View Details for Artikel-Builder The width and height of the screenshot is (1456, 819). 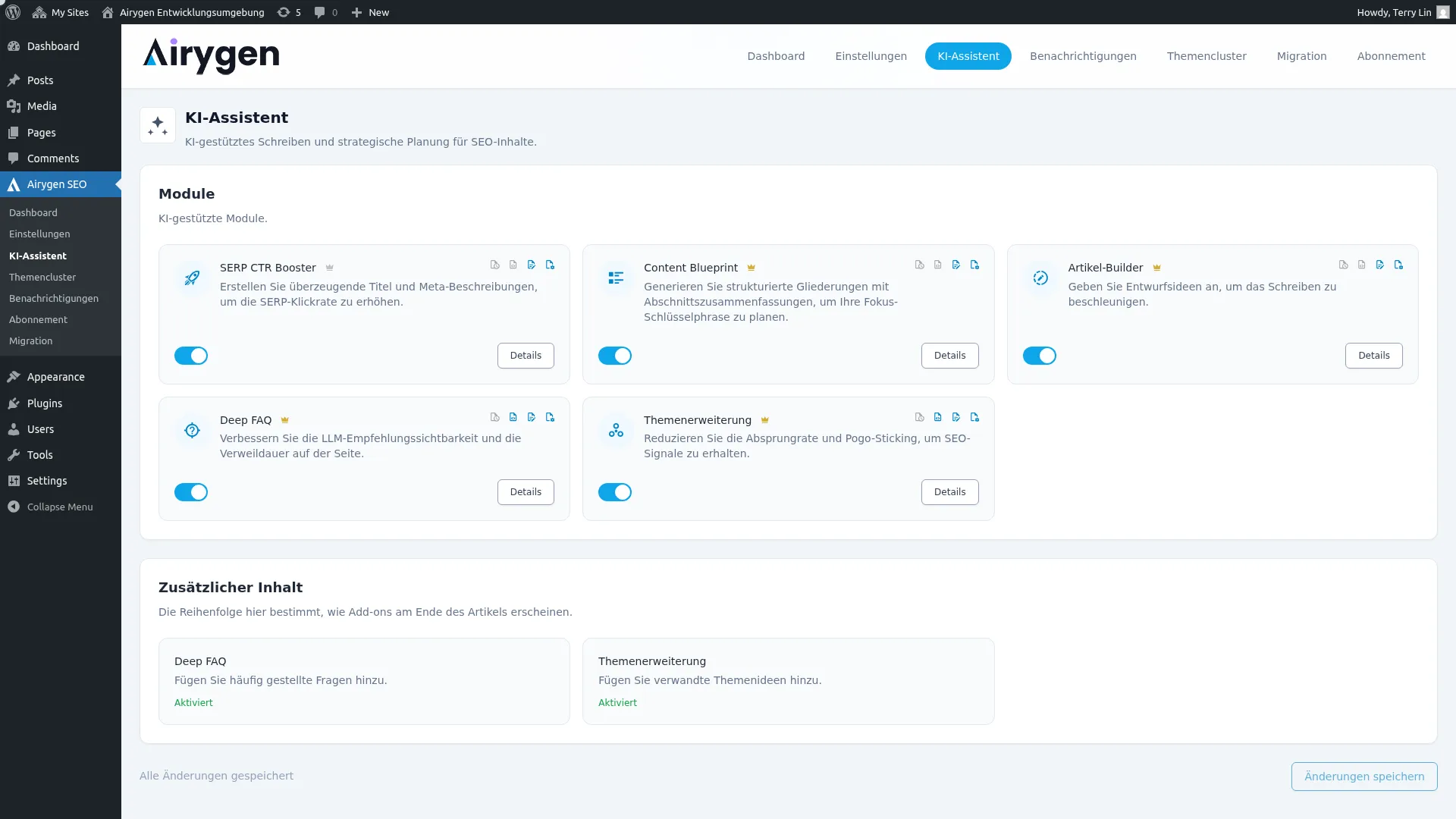point(1373,356)
